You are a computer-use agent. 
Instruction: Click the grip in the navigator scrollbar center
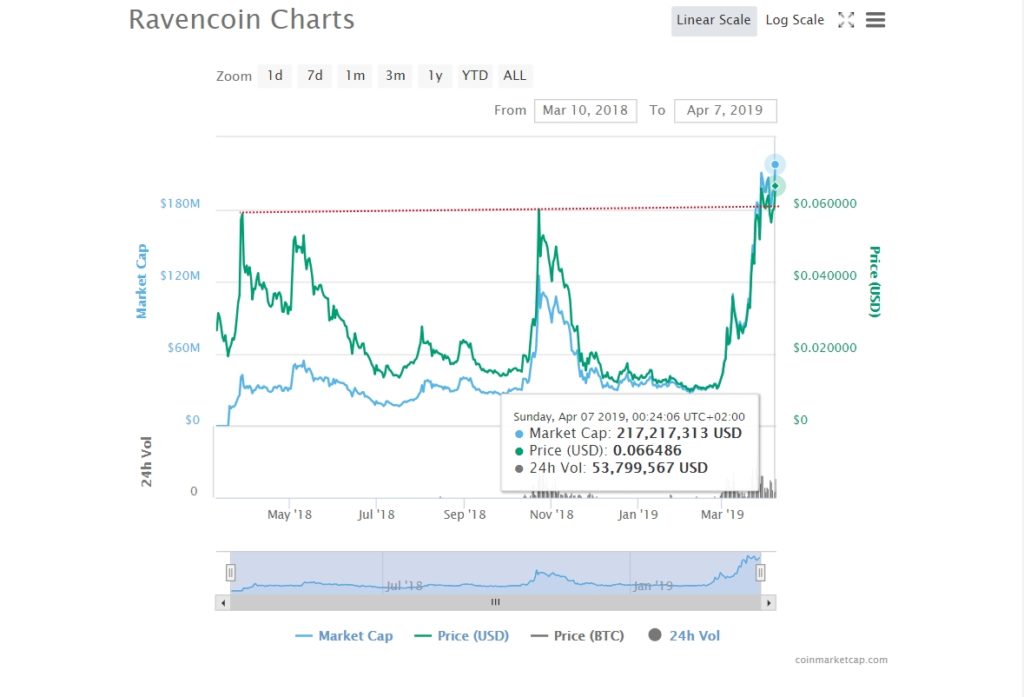495,603
